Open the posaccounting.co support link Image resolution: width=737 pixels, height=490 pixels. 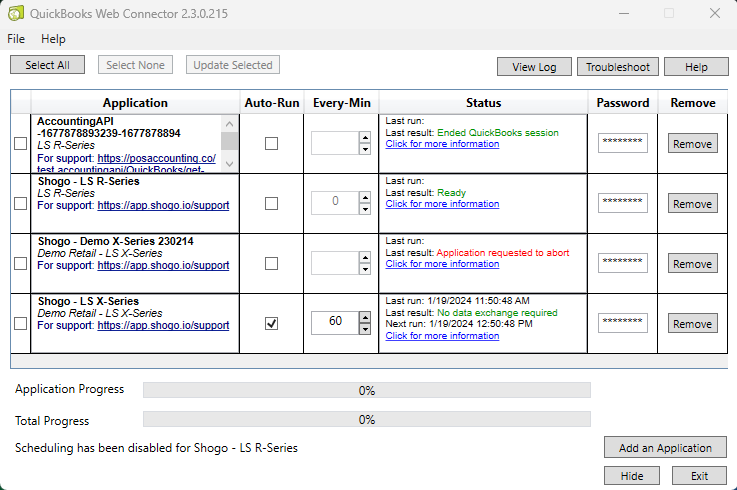tap(157, 158)
